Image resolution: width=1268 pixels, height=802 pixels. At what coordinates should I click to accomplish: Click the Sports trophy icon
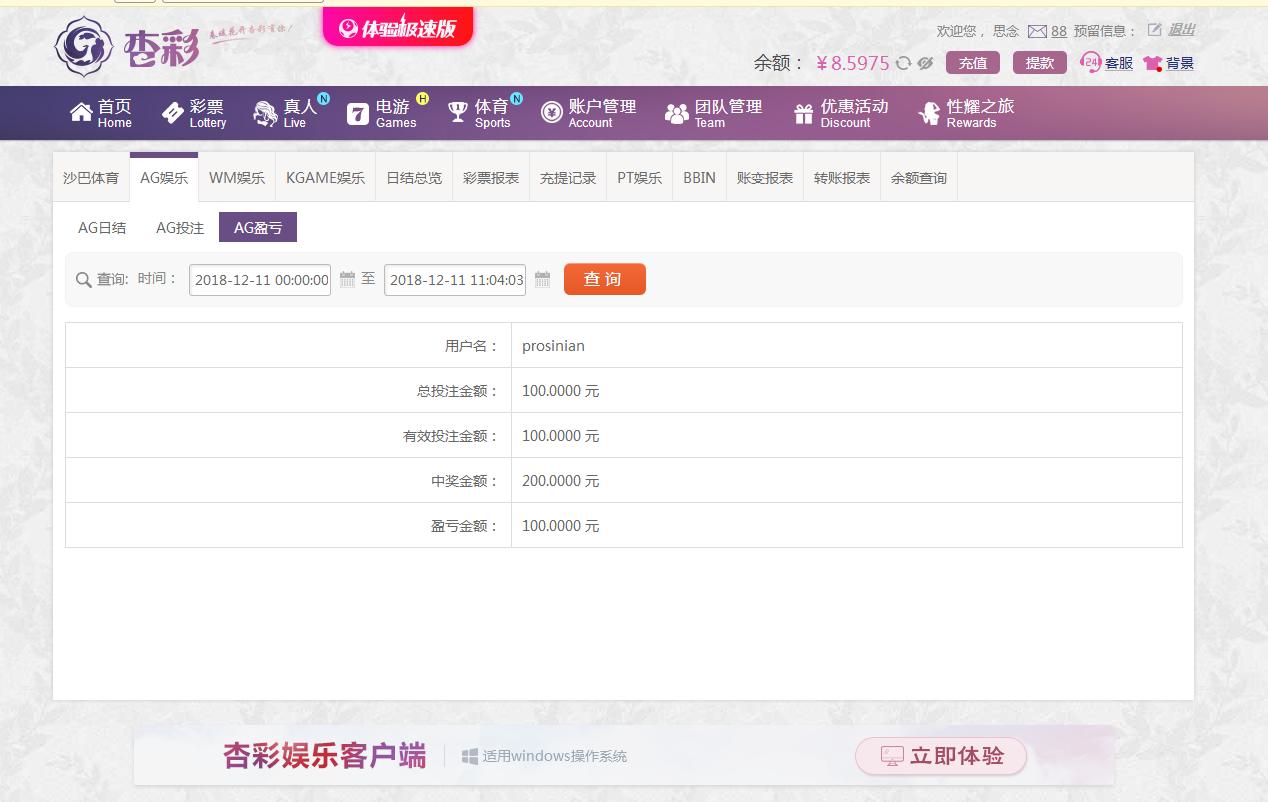tap(458, 112)
